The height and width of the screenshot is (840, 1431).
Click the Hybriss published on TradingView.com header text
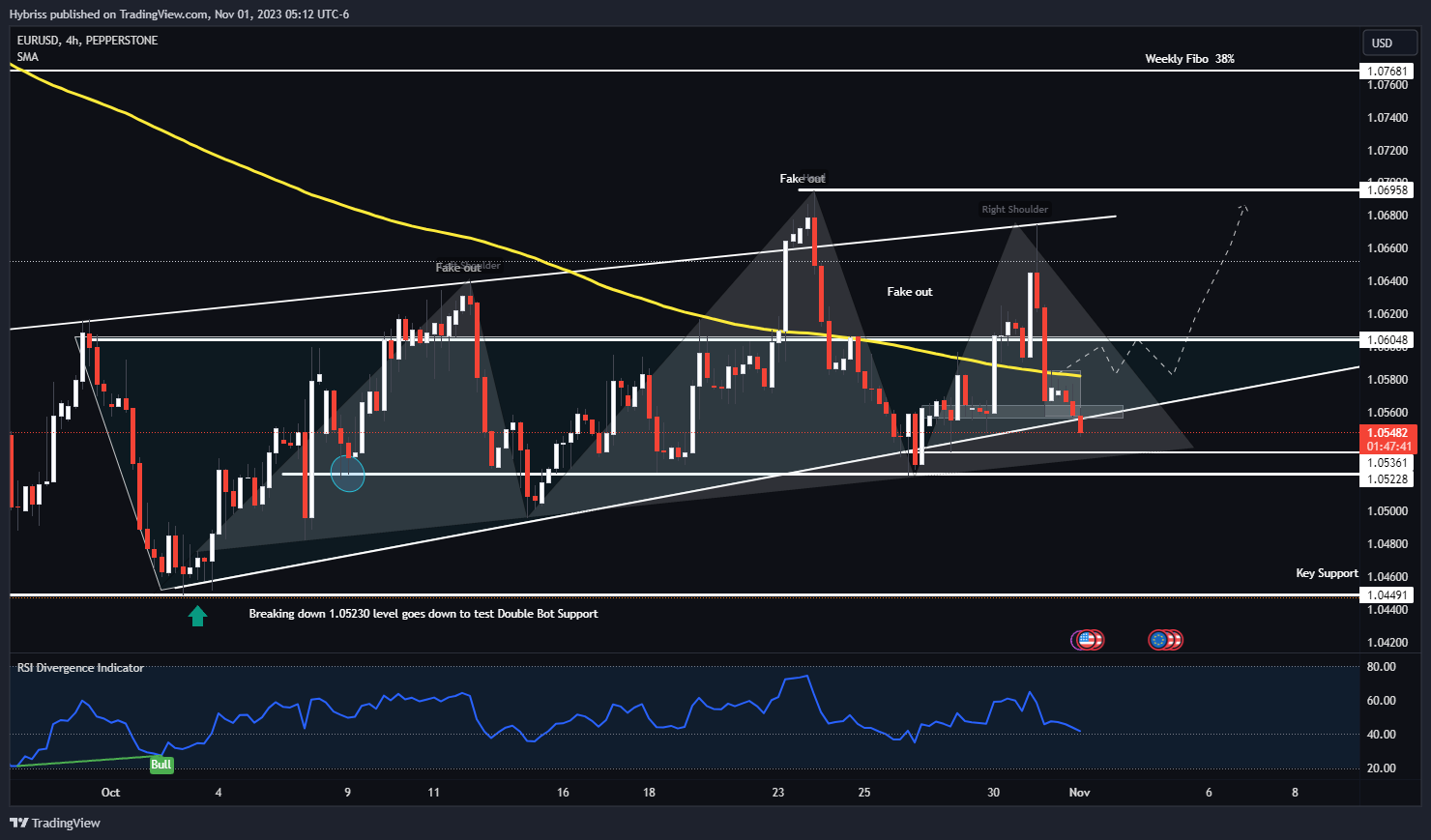[179, 14]
